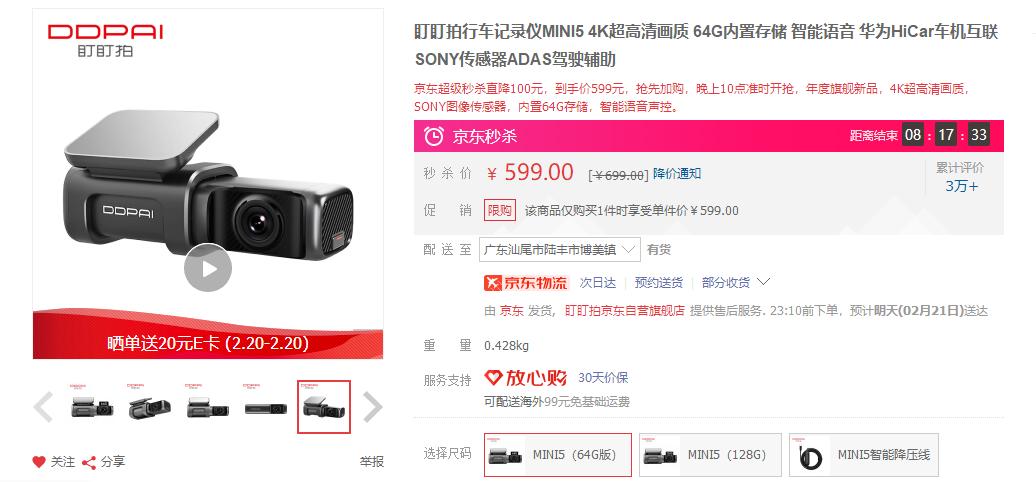Viewport: 1036px width, 482px height.
Task: Click the share icon
Action: (x=89, y=462)
